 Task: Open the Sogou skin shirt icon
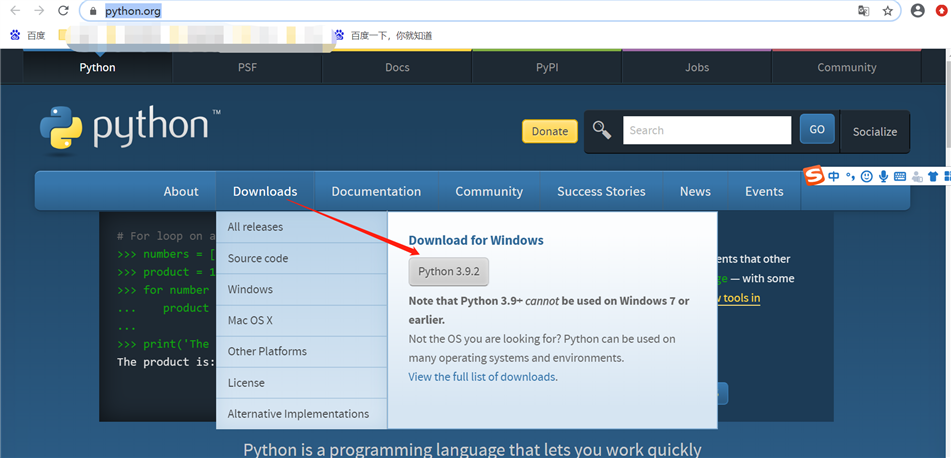[x=933, y=177]
